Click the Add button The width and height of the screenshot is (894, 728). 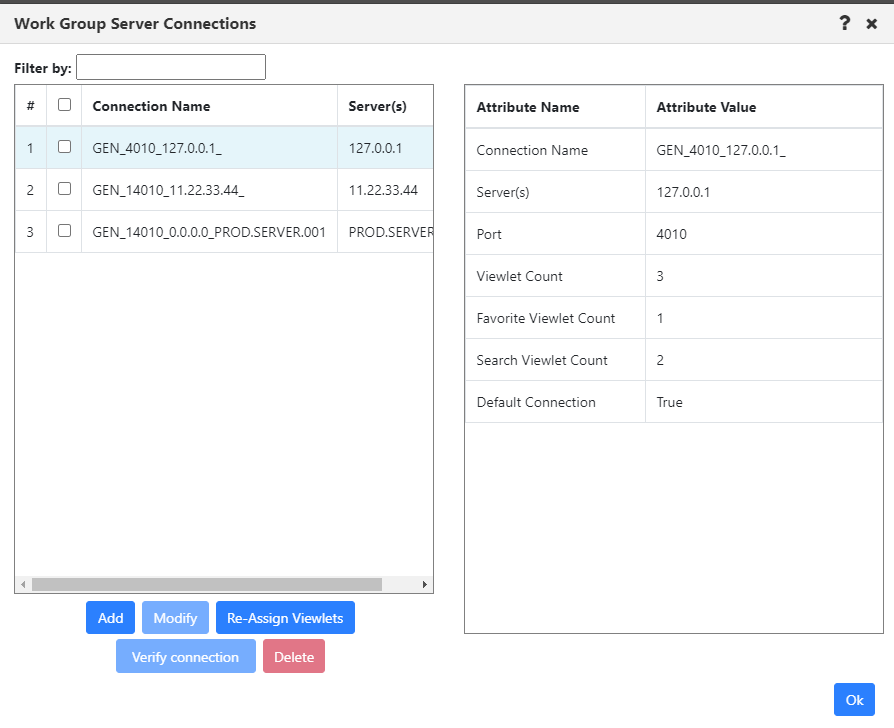(x=111, y=617)
